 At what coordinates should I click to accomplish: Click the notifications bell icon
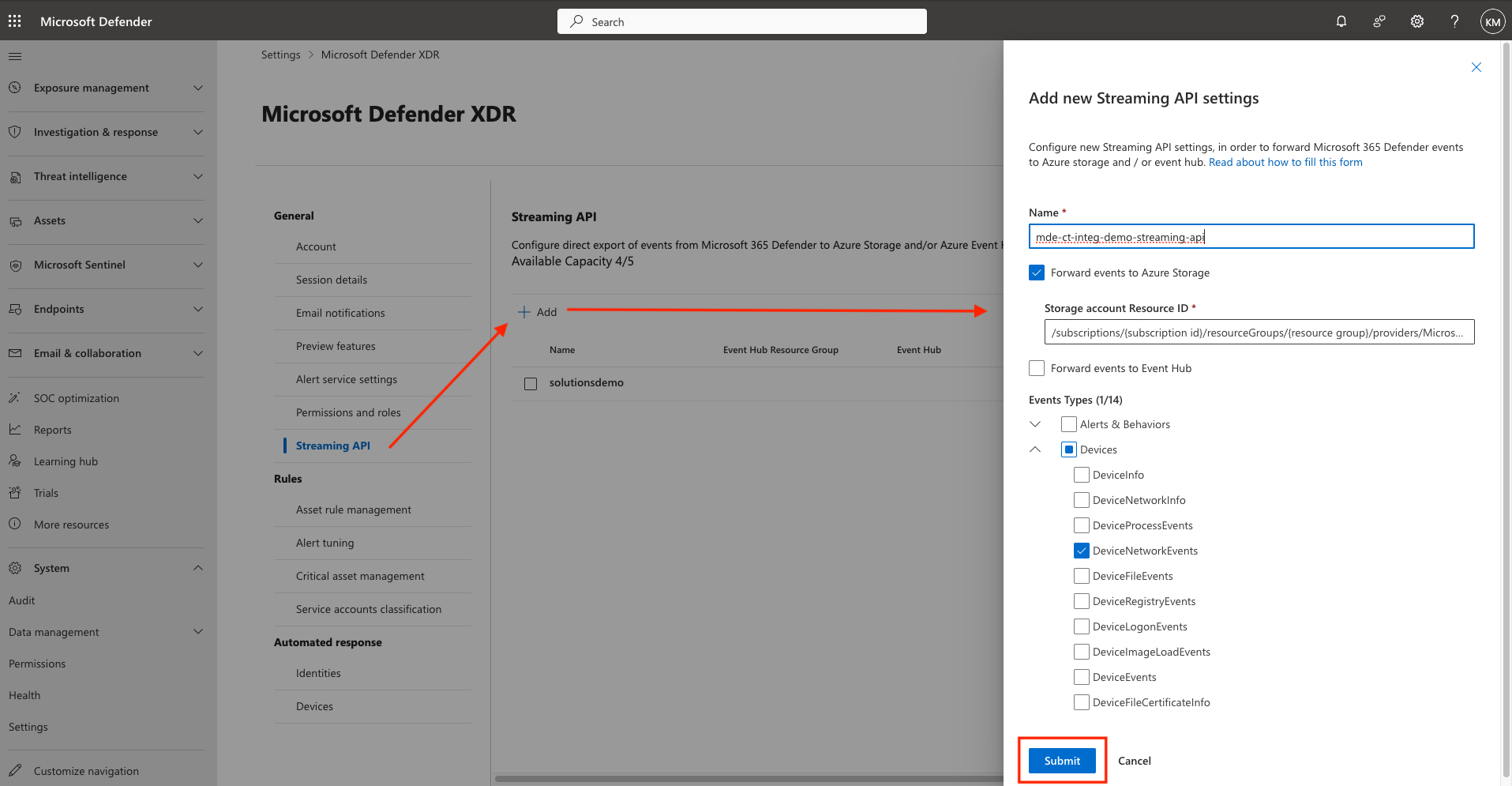click(x=1341, y=21)
